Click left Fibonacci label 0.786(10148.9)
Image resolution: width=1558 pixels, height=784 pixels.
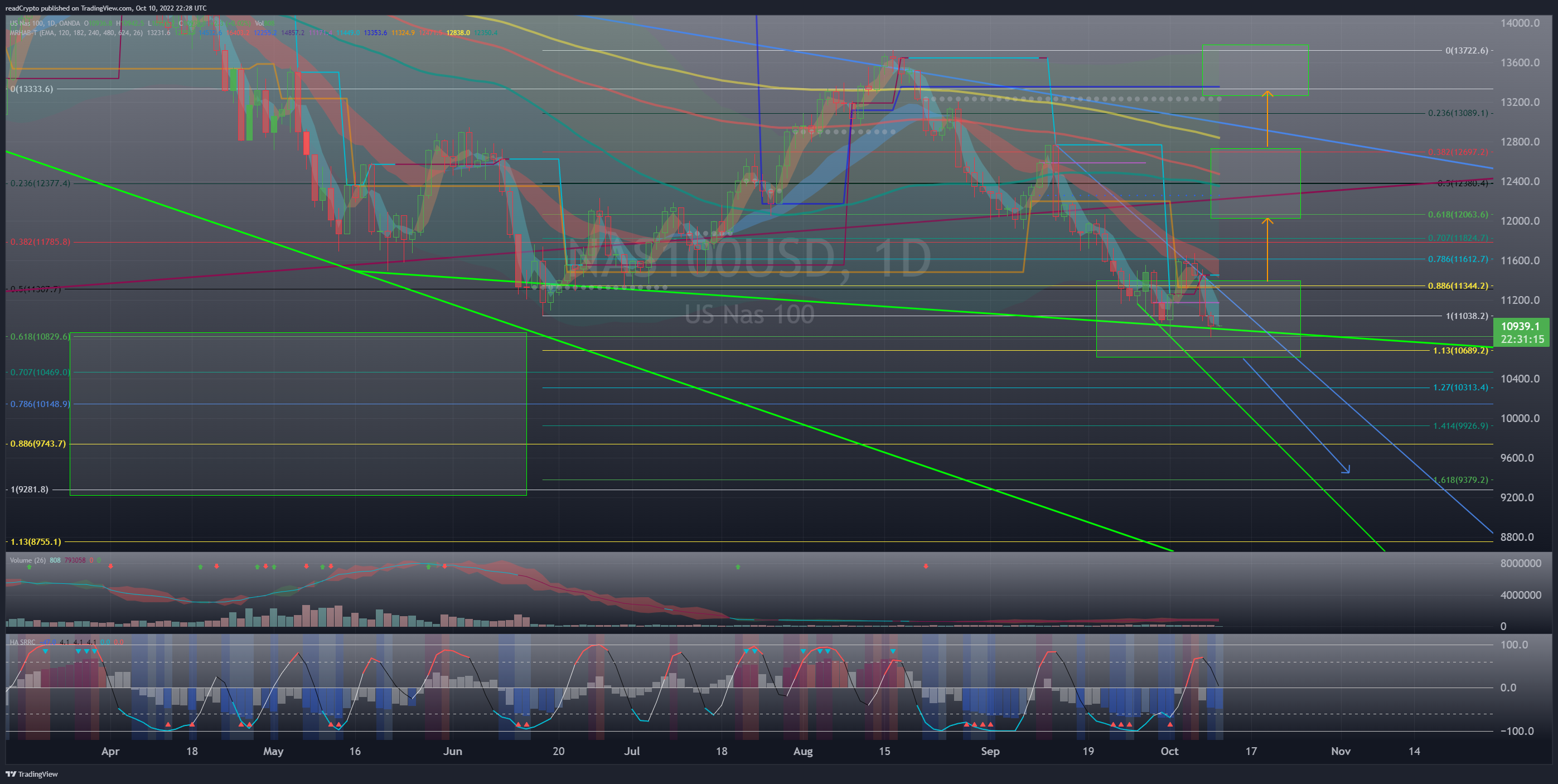pos(40,404)
